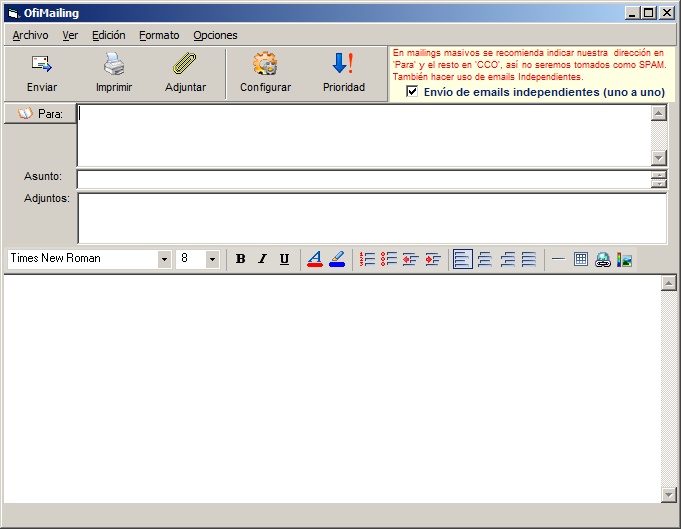Increase paragraph indent
Viewport: 681px width, 529px height.
[x=433, y=259]
